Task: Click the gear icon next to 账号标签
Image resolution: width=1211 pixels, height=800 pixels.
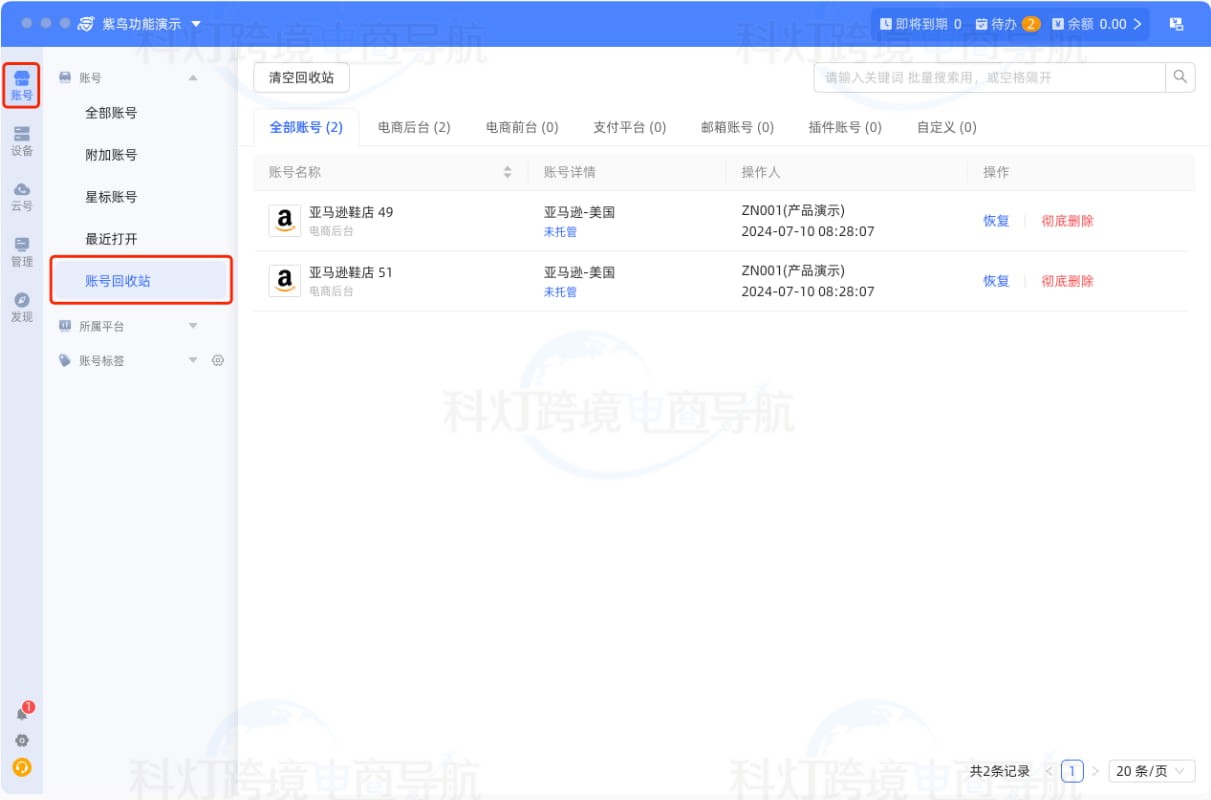Action: click(x=217, y=361)
